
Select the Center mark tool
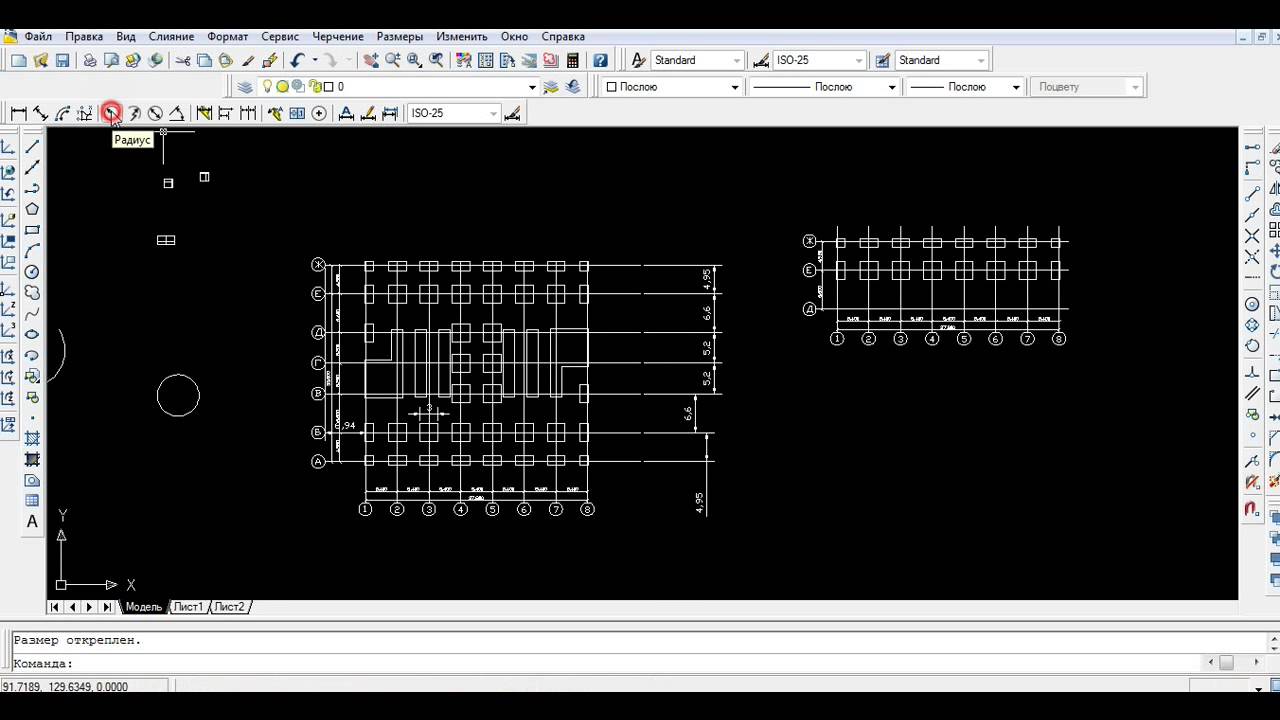[x=319, y=113]
